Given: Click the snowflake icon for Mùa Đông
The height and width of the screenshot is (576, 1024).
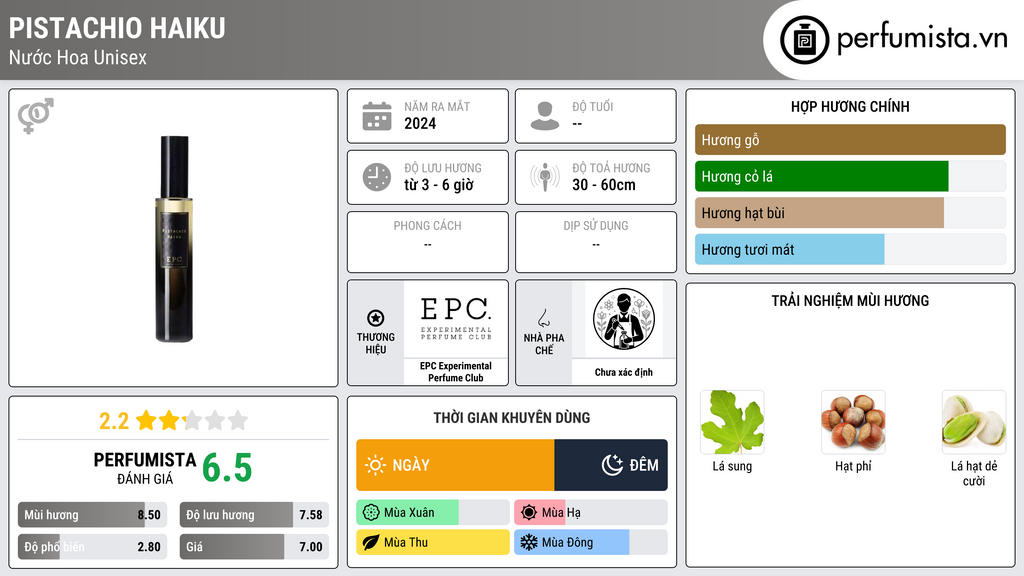Looking at the screenshot, I should [x=529, y=542].
